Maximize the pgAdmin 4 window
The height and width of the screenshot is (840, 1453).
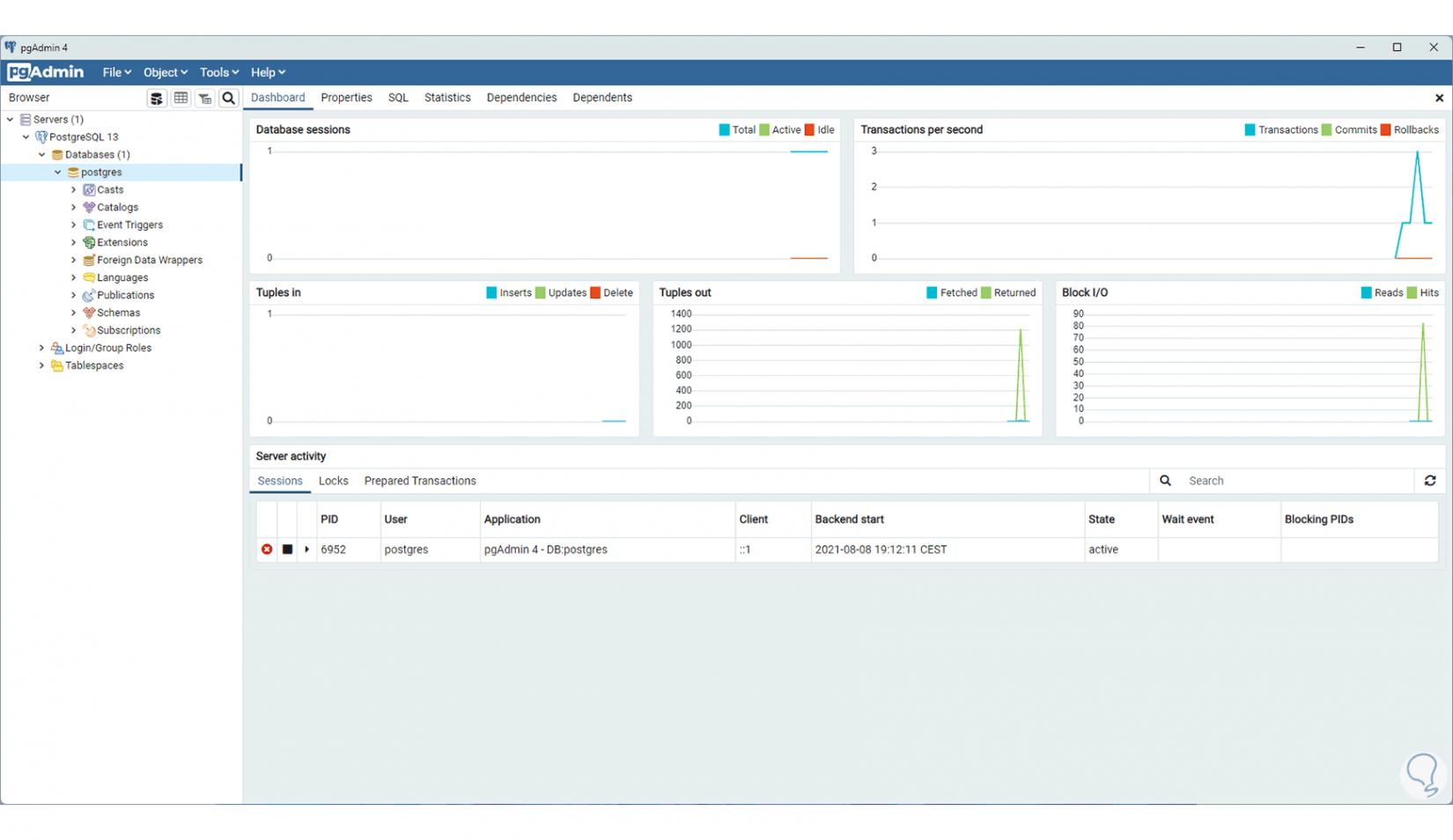pos(1397,48)
